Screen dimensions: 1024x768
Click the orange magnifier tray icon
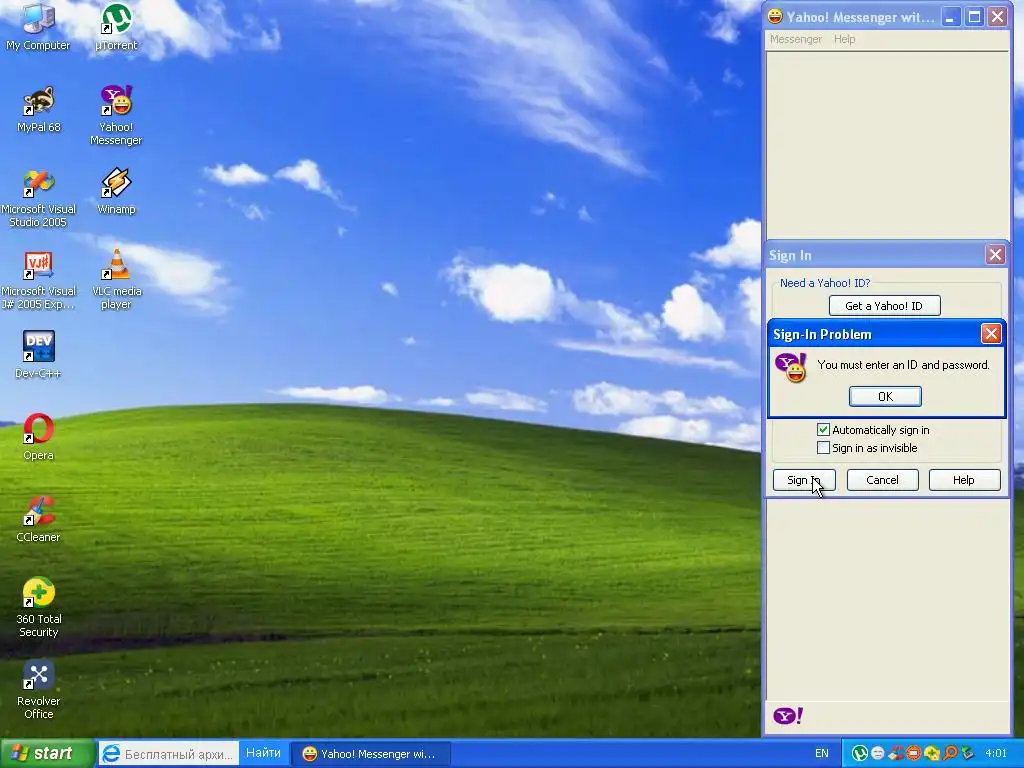click(x=950, y=754)
